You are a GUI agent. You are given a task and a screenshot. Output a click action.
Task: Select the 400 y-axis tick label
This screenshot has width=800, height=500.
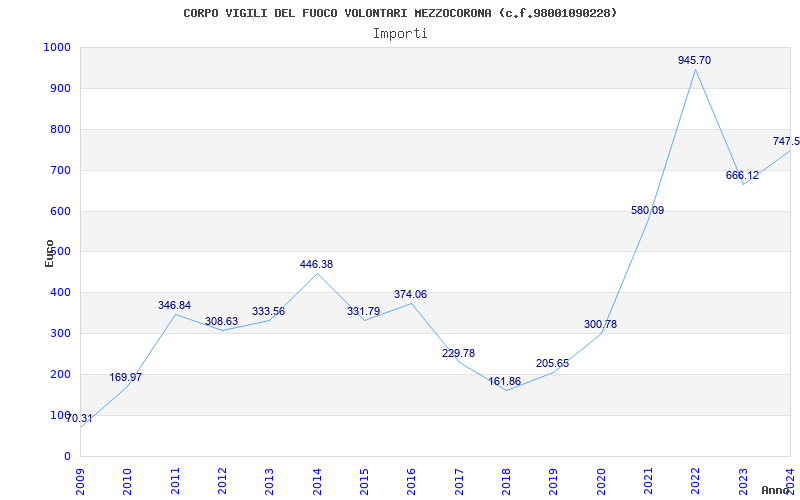click(60, 293)
